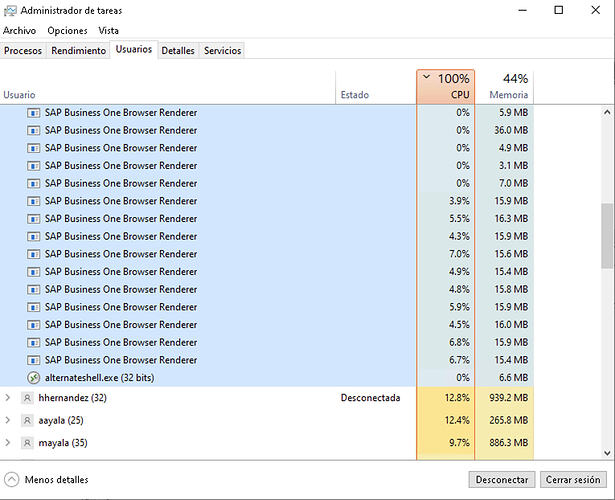Viewport: 615px width, 500px height.
Task: Click the vertical scrollbar down arrow
Action: (608, 453)
